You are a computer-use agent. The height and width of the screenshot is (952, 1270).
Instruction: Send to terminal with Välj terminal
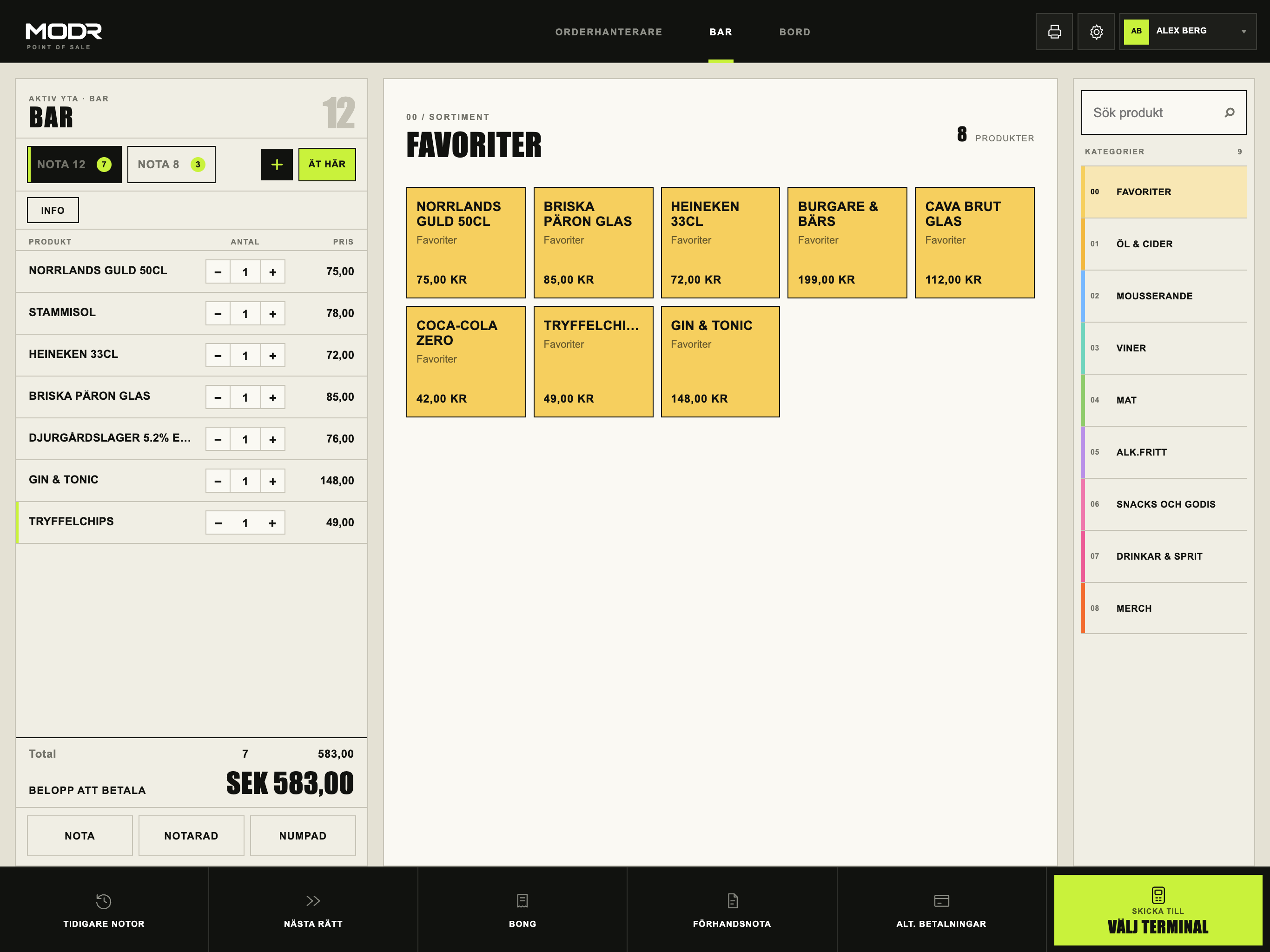(x=1158, y=910)
